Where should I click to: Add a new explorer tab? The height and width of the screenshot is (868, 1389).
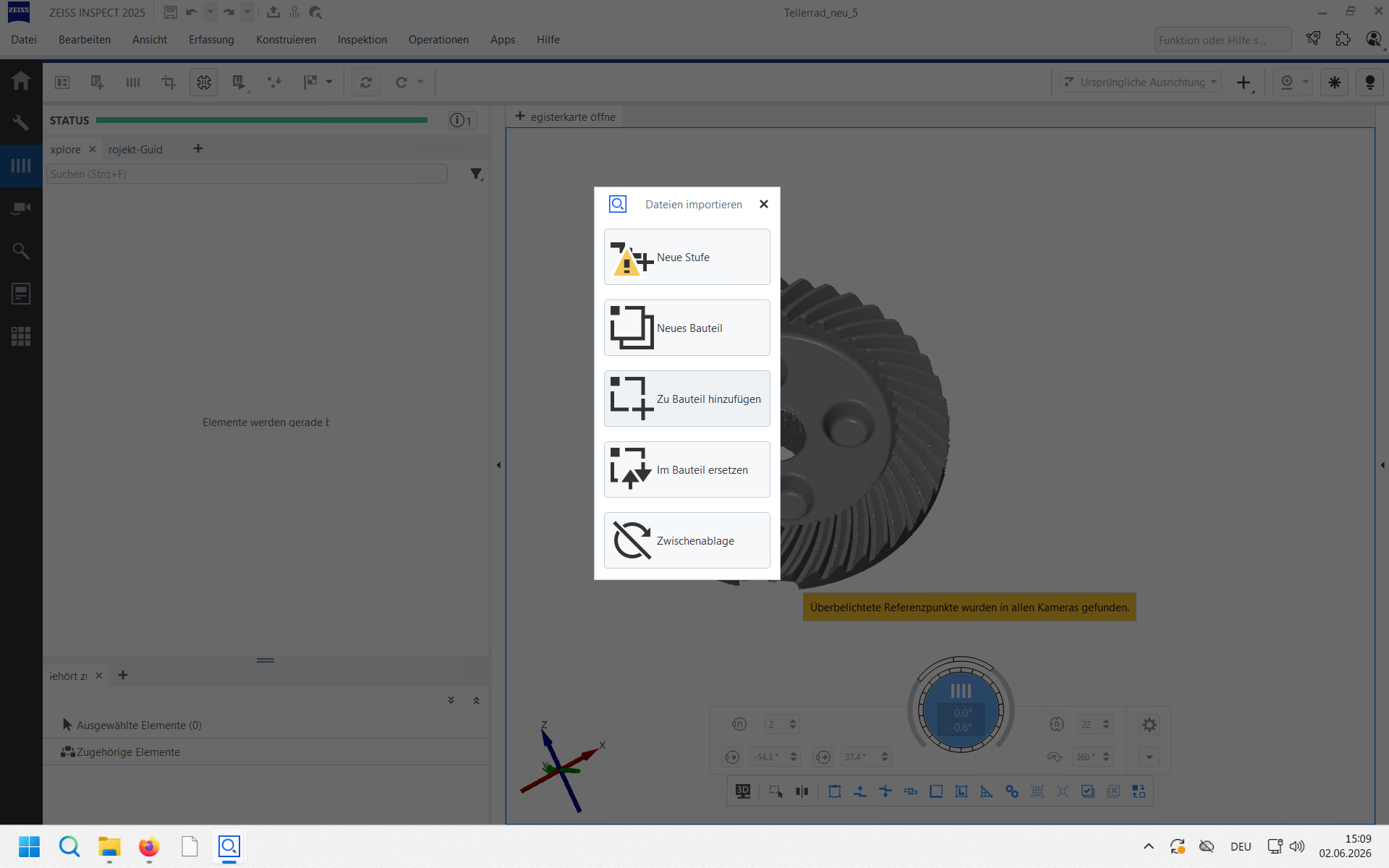(198, 149)
